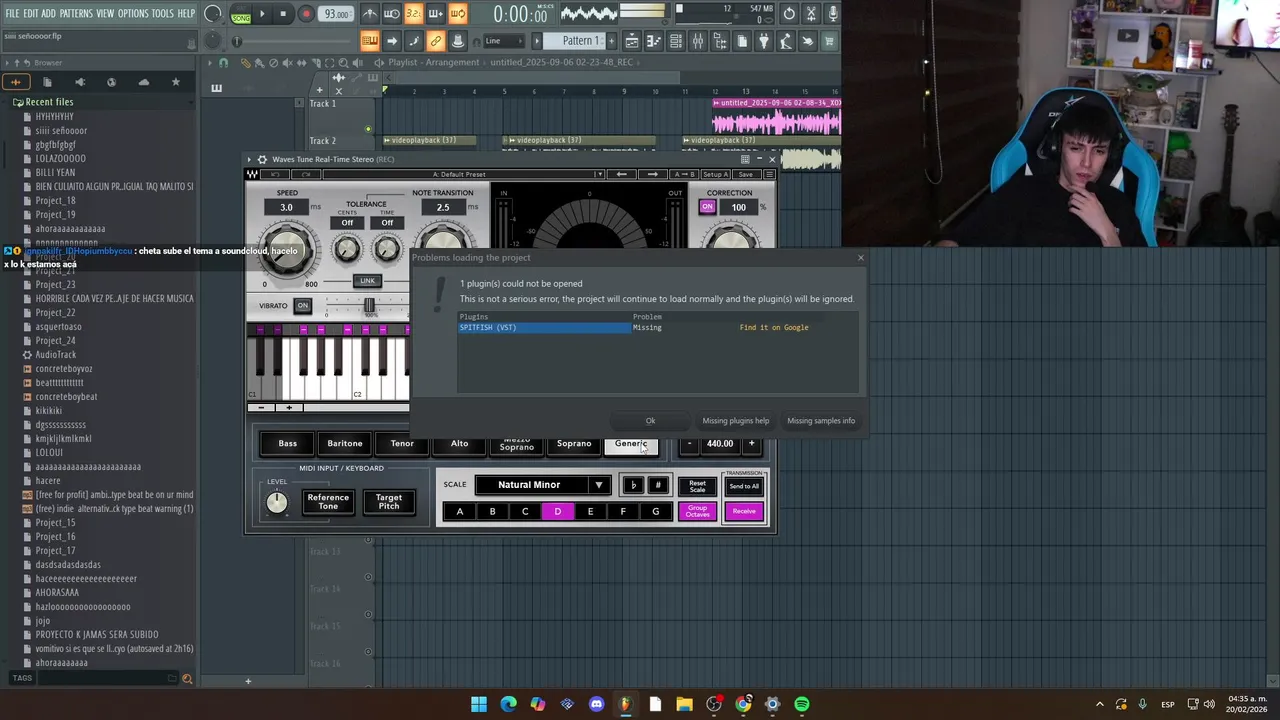Toggle note A in the scale row
1280x720 pixels.
(x=460, y=512)
